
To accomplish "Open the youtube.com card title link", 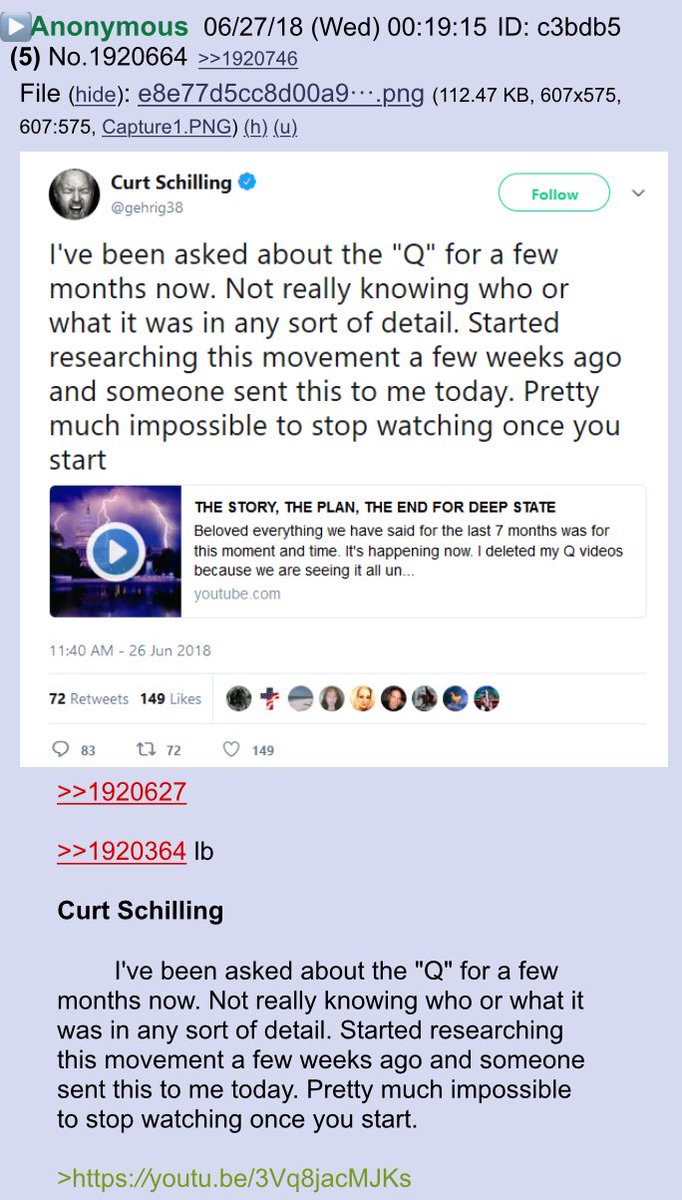I will pos(375,507).
